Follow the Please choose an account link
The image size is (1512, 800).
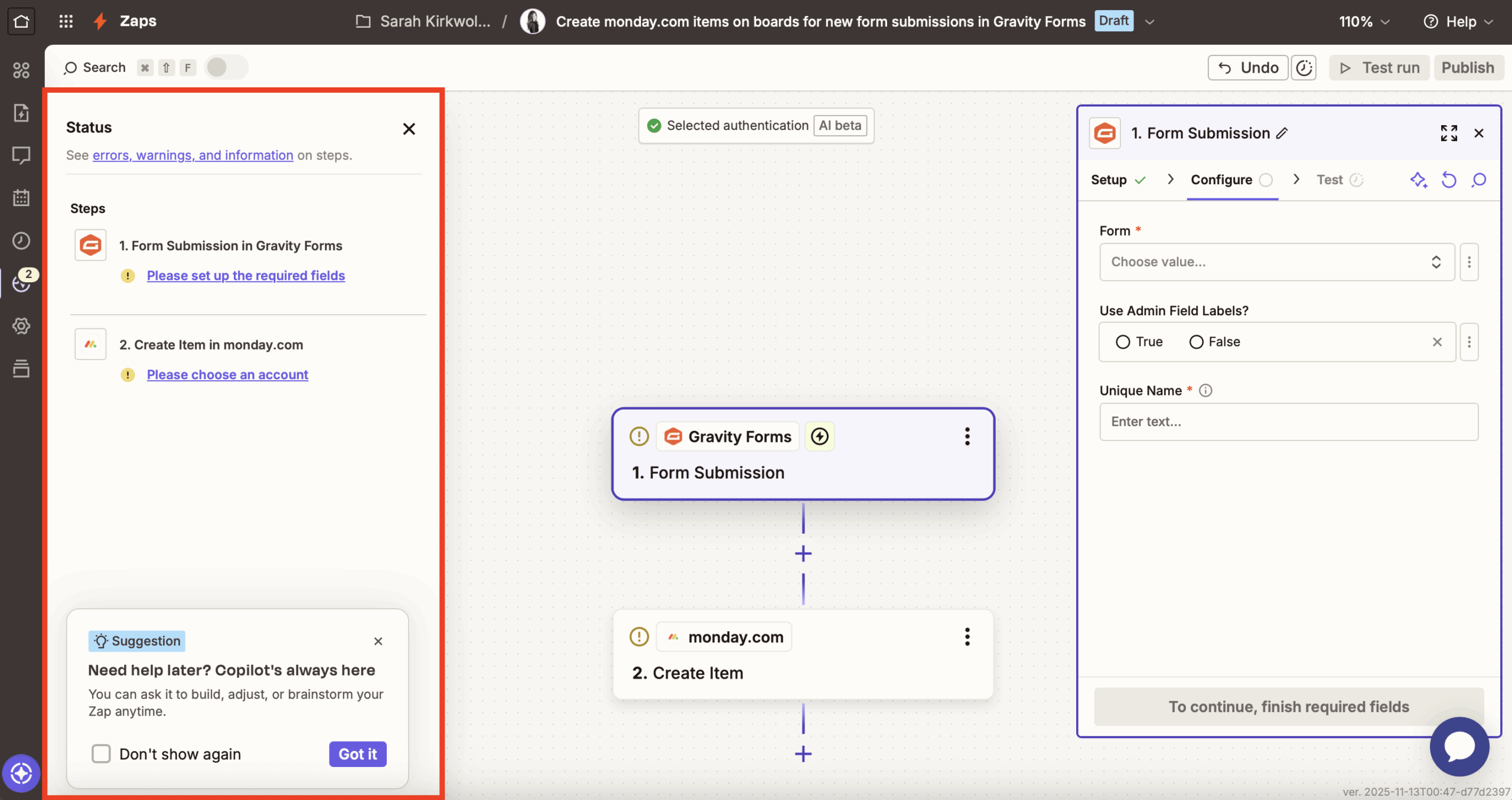coord(227,374)
